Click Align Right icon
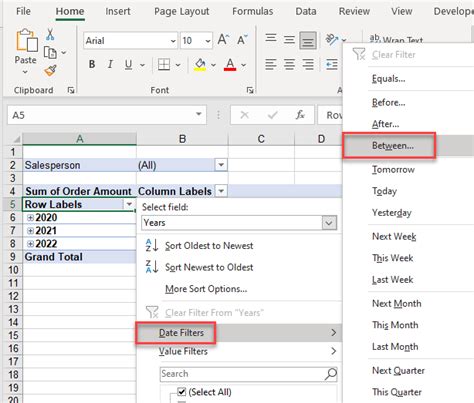474x403 pixels. 308,64
